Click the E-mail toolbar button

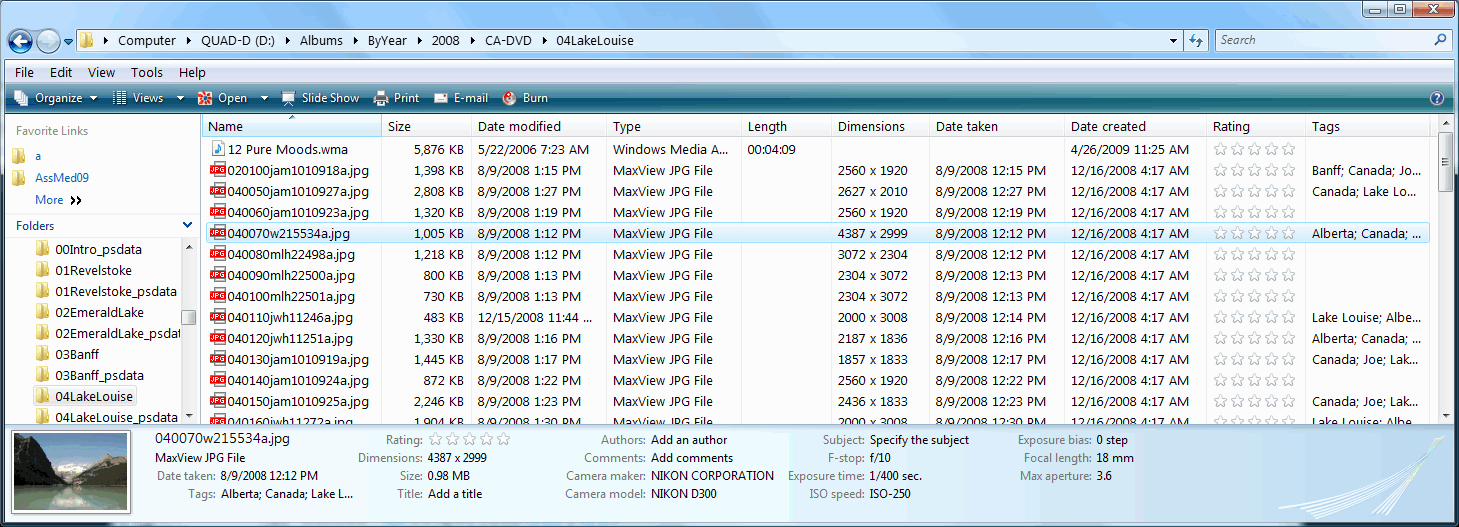pyautogui.click(x=461, y=98)
